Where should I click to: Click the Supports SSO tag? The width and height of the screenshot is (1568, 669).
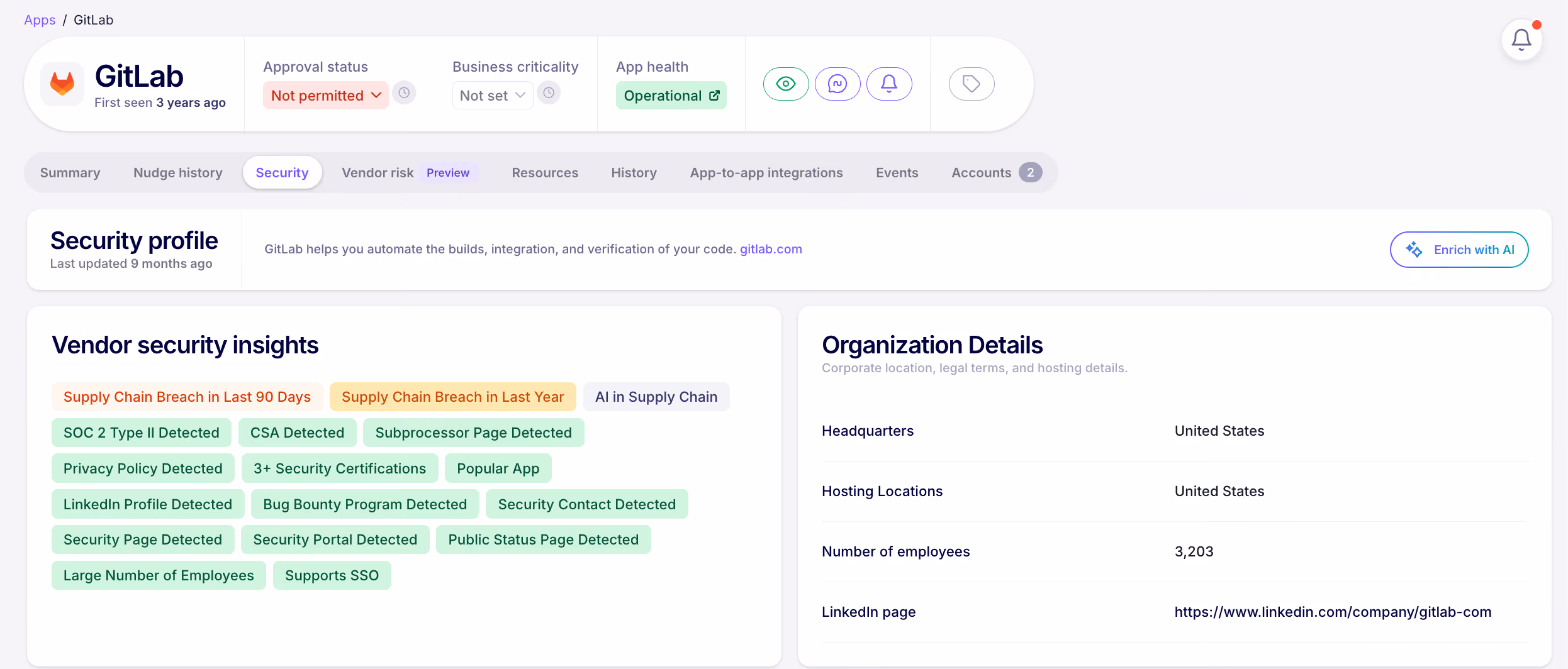[x=332, y=575]
